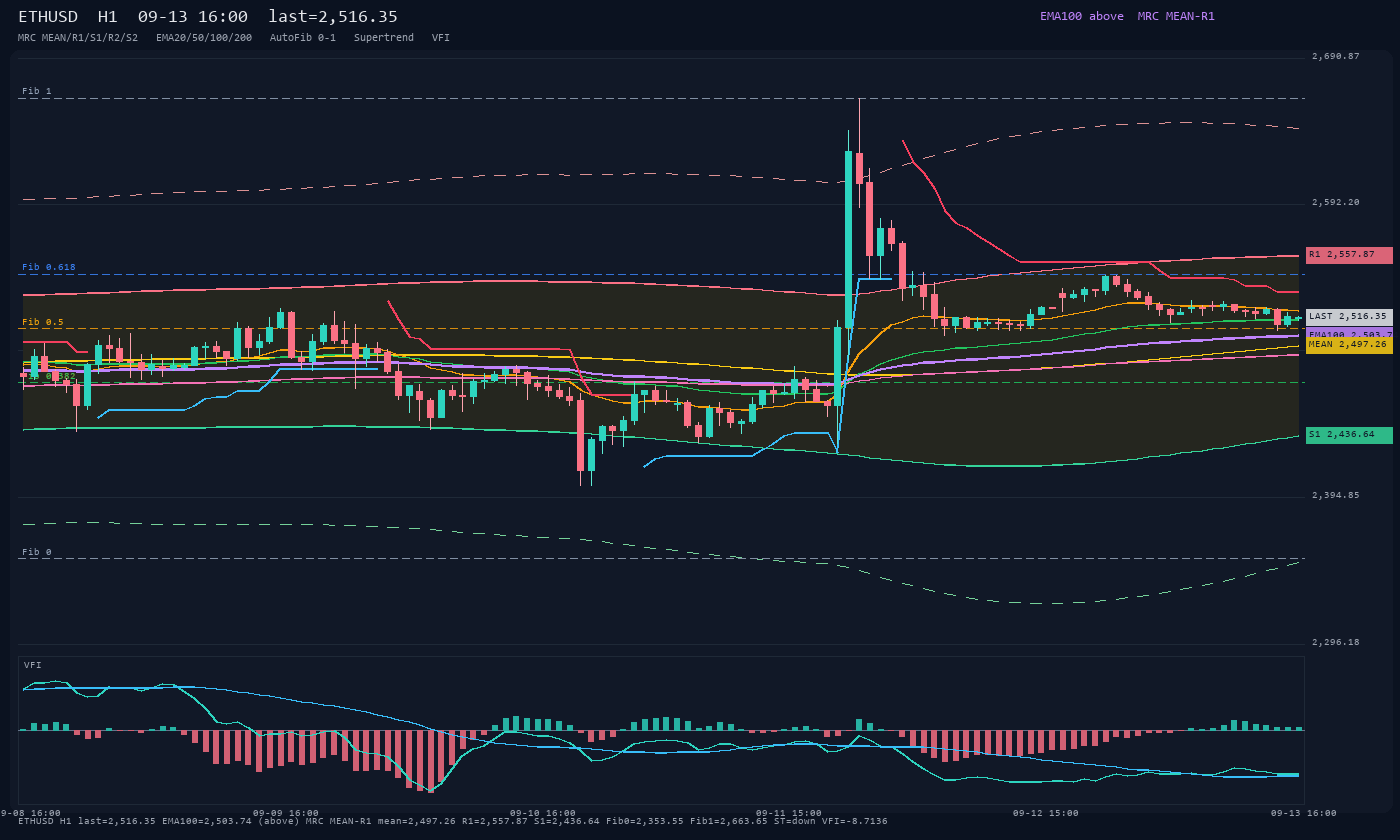Click the Fib1=2,663.65 value in status line
Screen dimensions: 1400x840
point(728,821)
